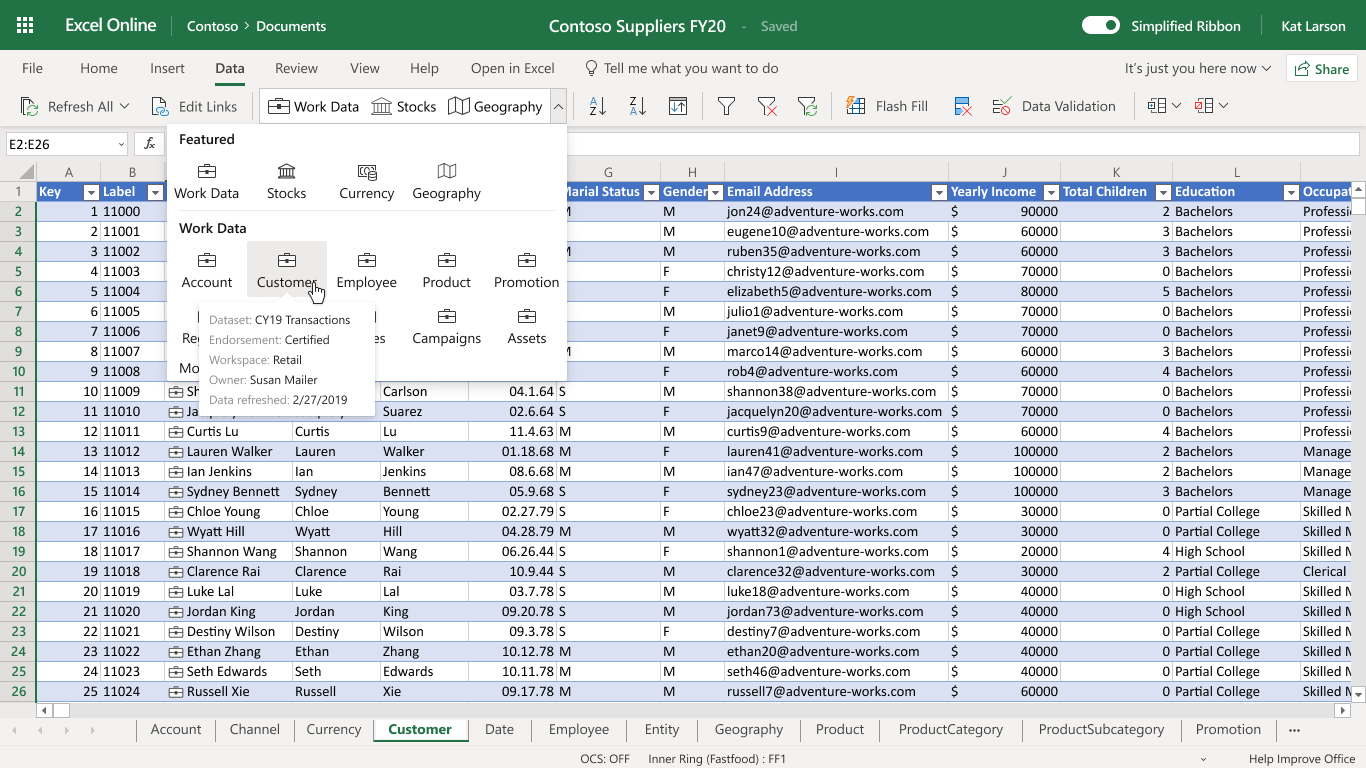The image size is (1366, 768).
Task: Select Customer work data type
Action: click(287, 270)
